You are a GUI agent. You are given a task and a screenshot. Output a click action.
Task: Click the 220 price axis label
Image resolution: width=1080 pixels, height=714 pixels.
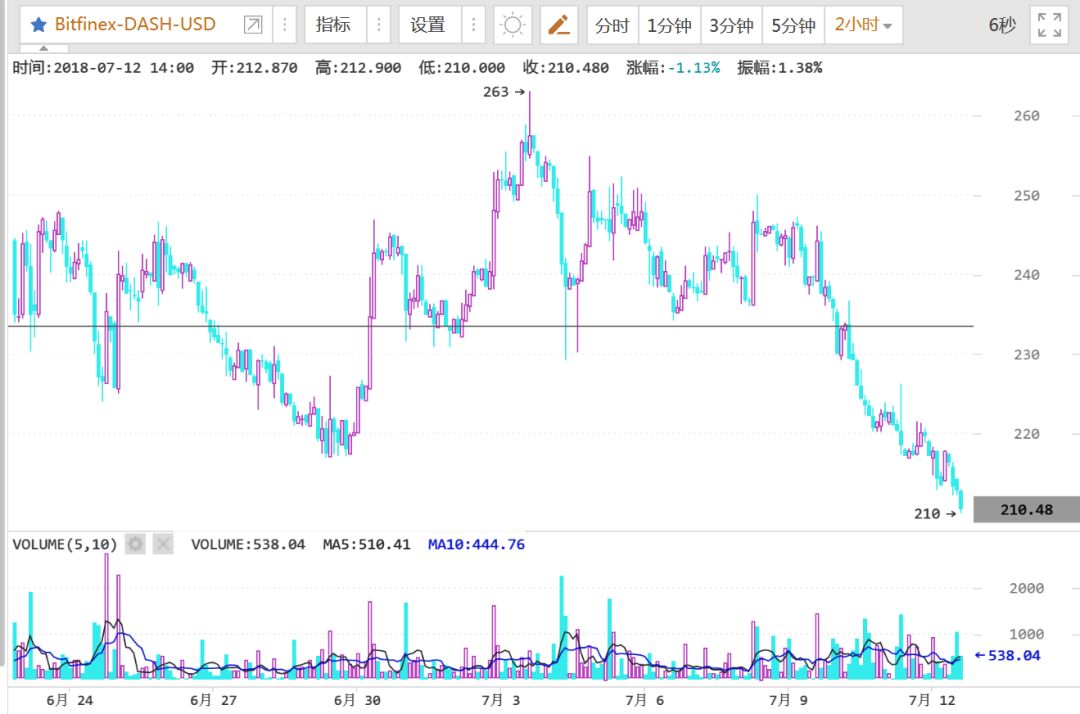click(1026, 434)
